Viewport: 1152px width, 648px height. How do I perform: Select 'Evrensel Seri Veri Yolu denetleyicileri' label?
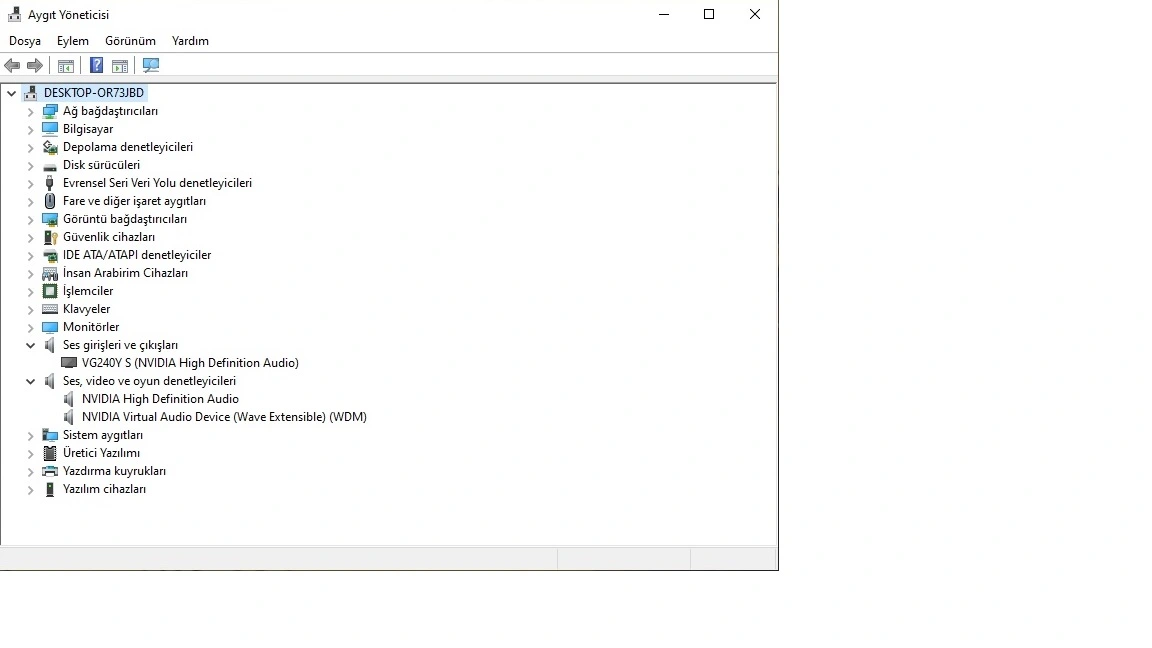[157, 183]
